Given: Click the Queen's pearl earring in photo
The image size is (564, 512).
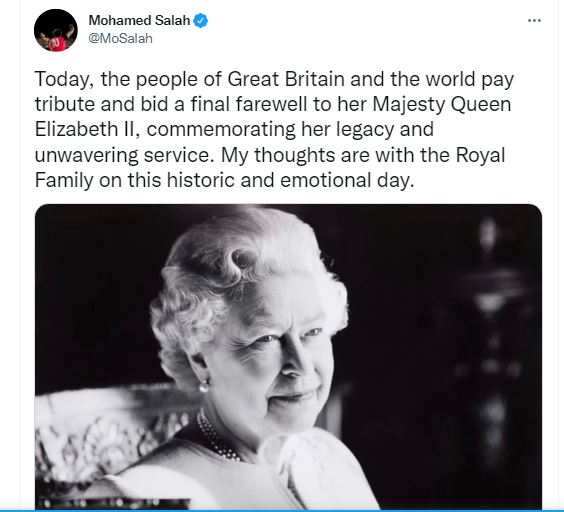Looking at the screenshot, I should pos(204,387).
